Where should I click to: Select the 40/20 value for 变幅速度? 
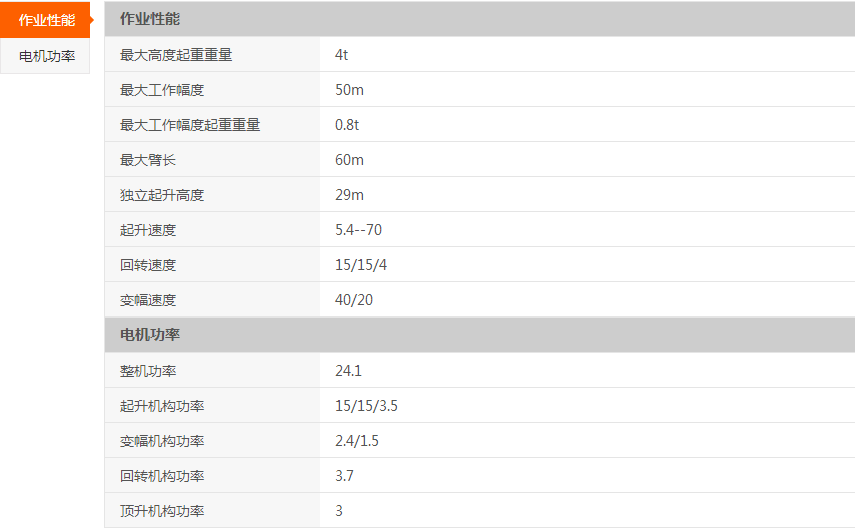[354, 300]
